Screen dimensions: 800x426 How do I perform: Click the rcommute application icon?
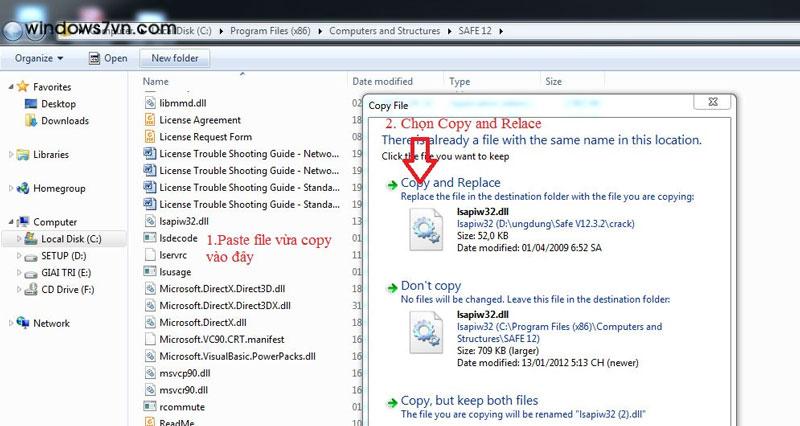click(149, 406)
